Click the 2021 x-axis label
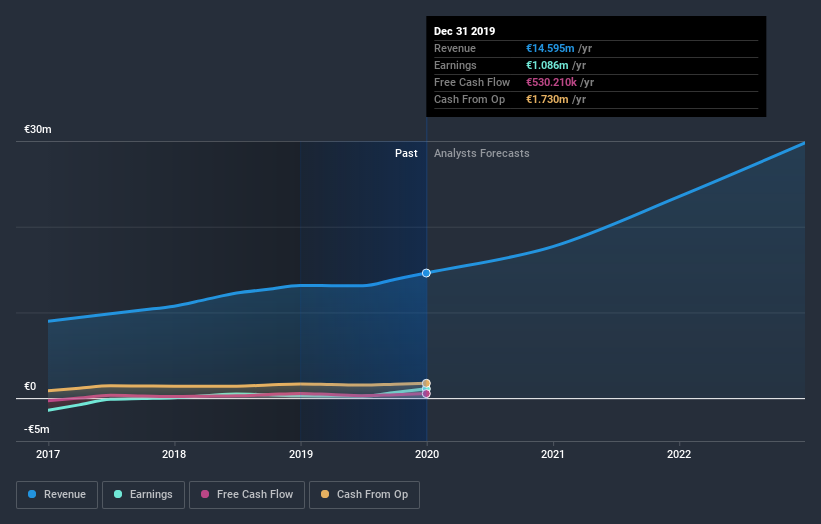 [552, 454]
